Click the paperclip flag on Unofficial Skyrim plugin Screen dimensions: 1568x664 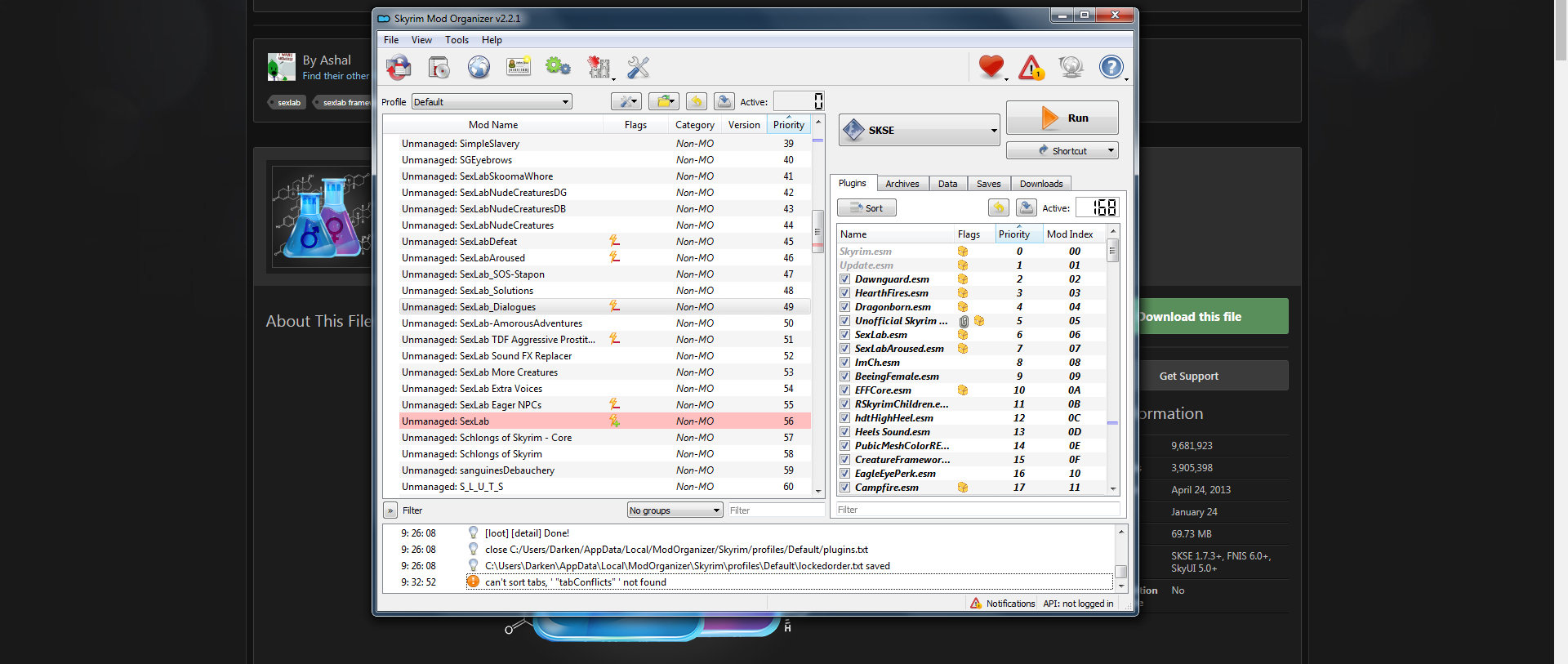[964, 321]
